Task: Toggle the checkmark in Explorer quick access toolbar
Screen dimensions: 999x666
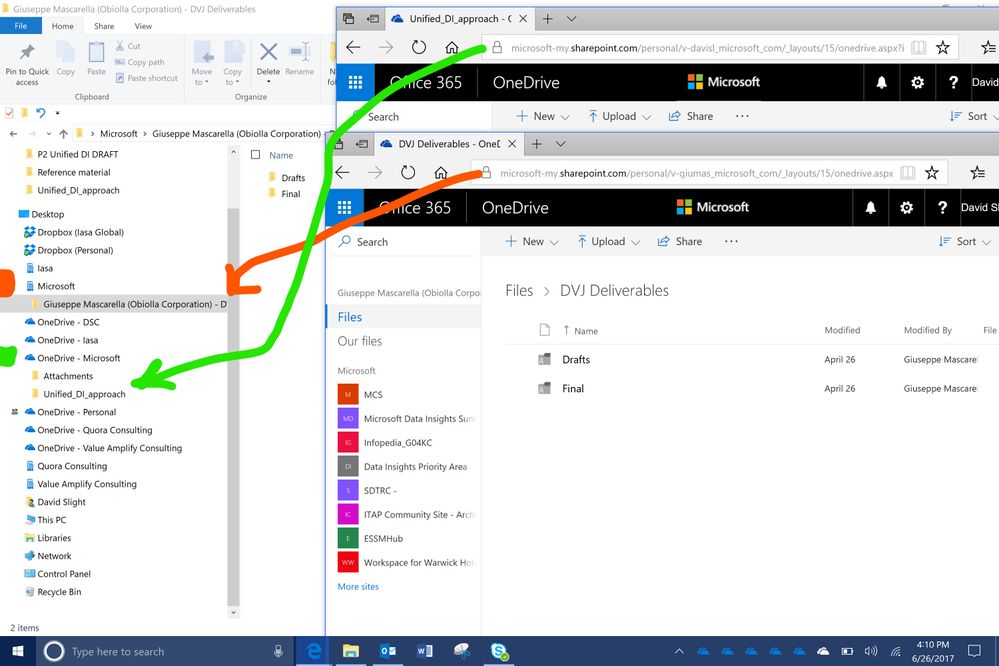Action: pos(9,113)
